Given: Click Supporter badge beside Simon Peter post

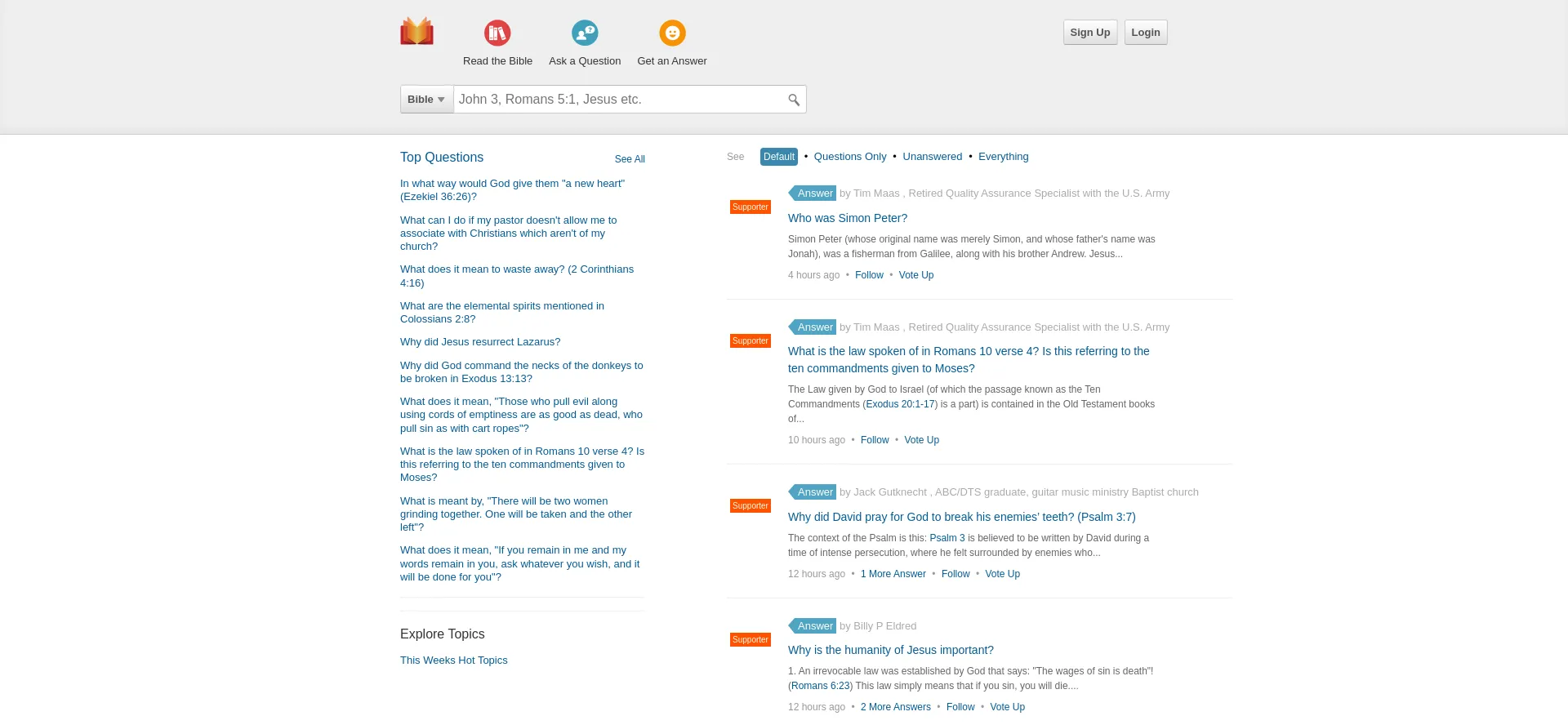Looking at the screenshot, I should click(751, 207).
